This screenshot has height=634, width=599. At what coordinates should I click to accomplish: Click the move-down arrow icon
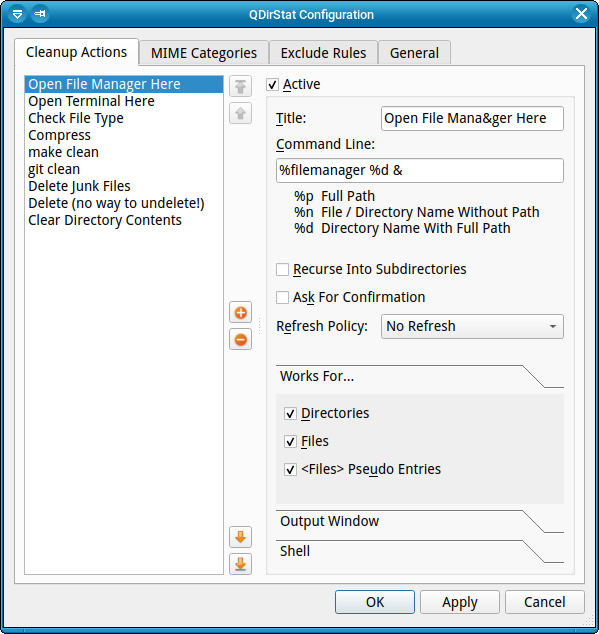coord(240,537)
